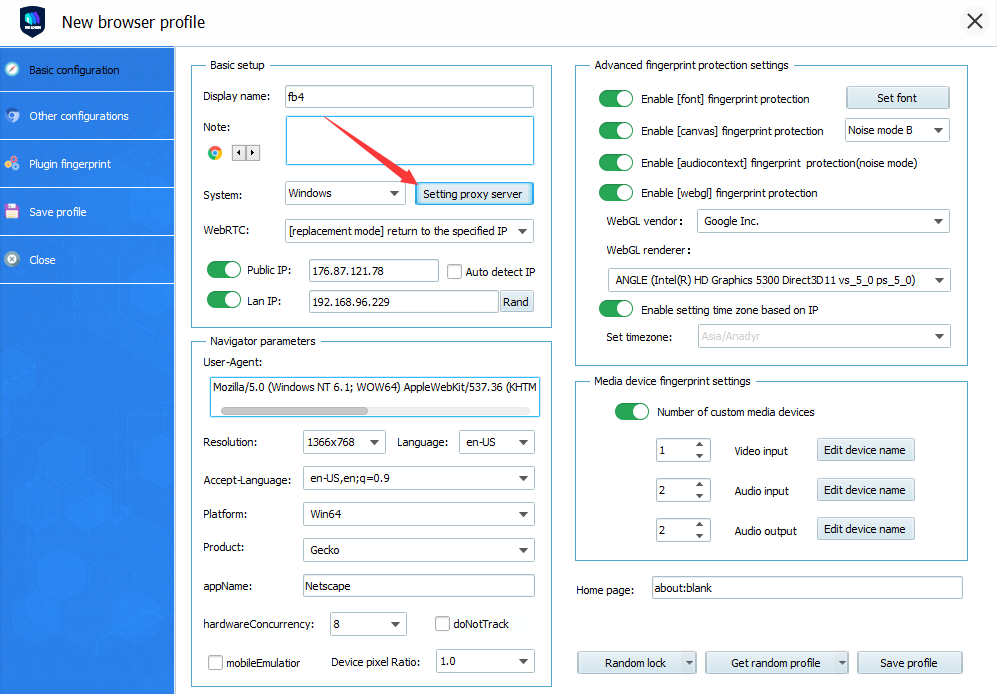The image size is (997, 694).
Task: Click the Display name field
Action: tap(409, 97)
